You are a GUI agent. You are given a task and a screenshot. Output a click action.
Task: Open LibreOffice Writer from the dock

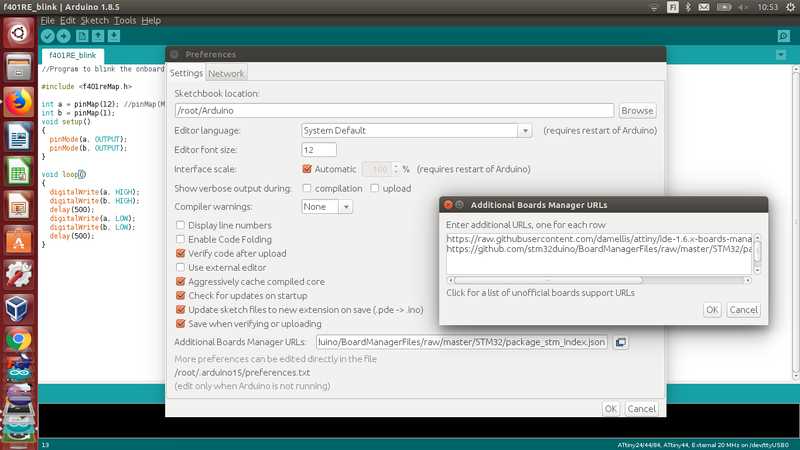coord(18,136)
